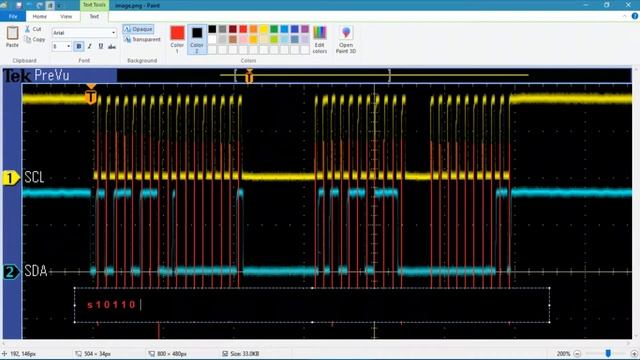The height and width of the screenshot is (360, 640).
Task: Click the text box bottom center handle
Action: click(312, 322)
